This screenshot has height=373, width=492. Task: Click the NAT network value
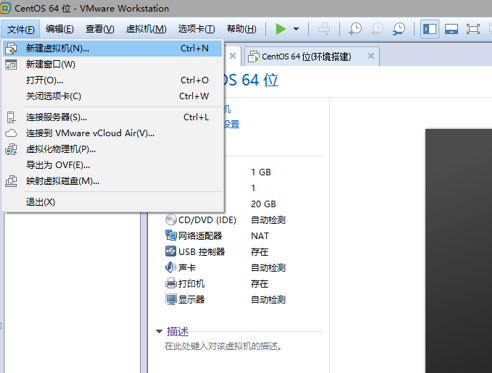pyautogui.click(x=259, y=236)
